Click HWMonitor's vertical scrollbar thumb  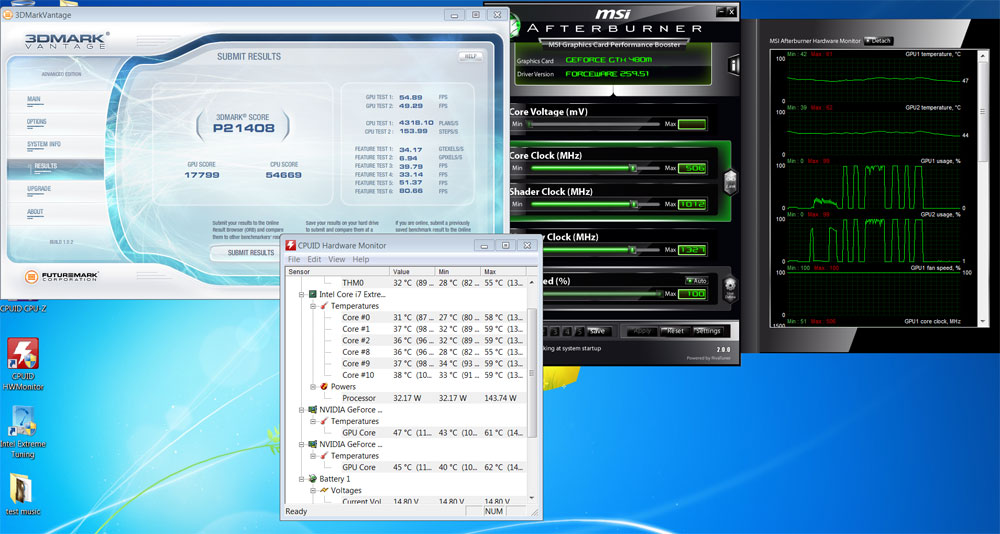pyautogui.click(x=533, y=373)
